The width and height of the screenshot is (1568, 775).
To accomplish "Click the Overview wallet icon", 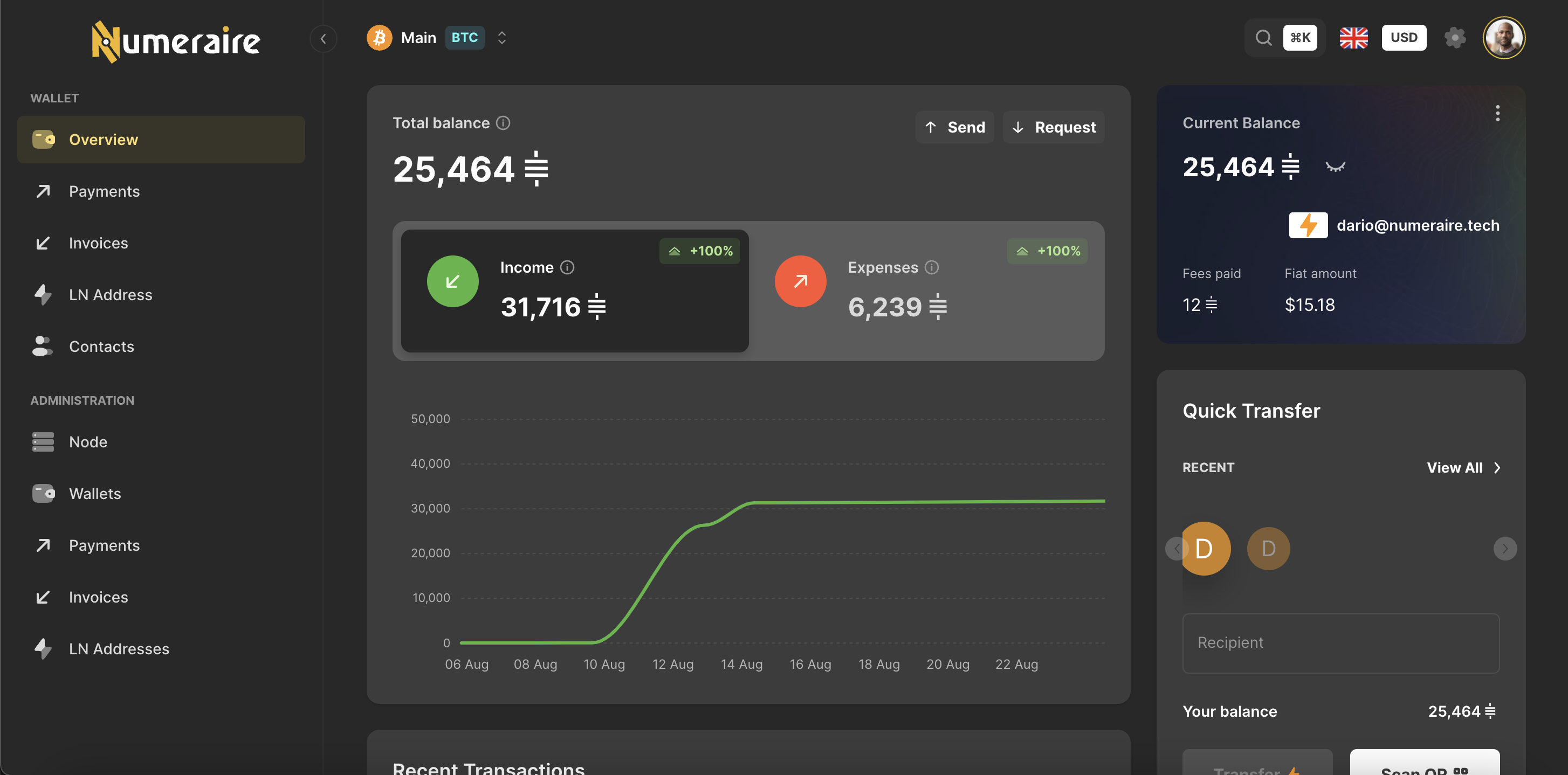I will pos(43,139).
